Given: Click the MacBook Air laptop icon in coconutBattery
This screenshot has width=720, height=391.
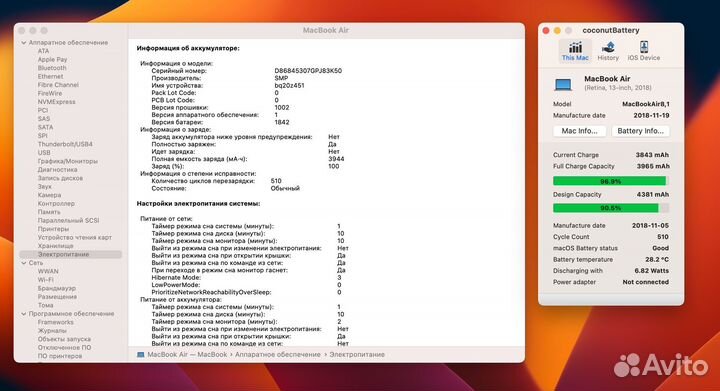Looking at the screenshot, I should click(563, 84).
